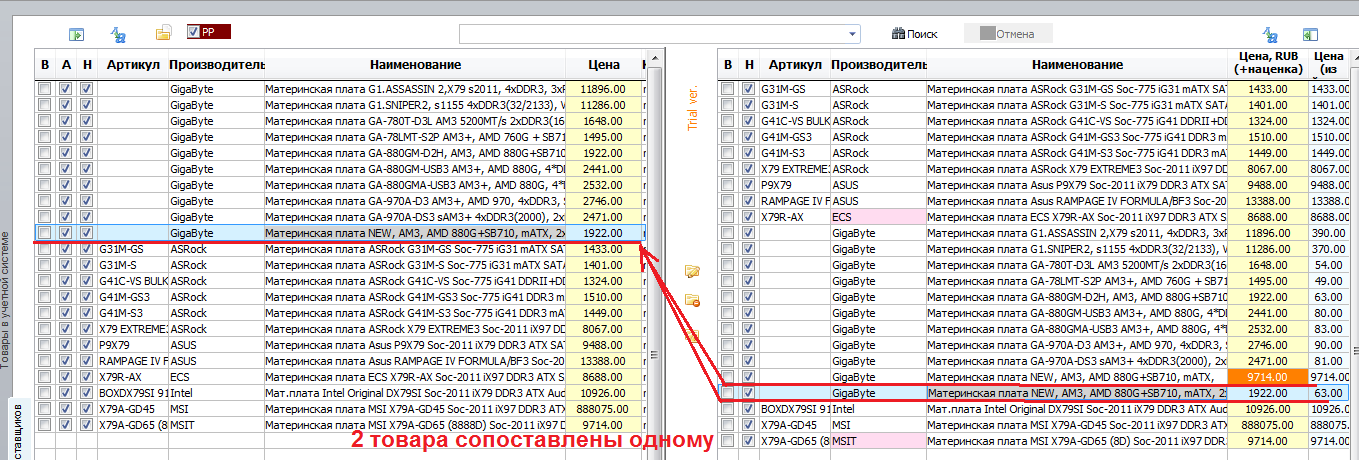Image resolution: width=1359 pixels, height=460 pixels.
Task: Click the folder copy icon in left toolbar
Action: 163,33
